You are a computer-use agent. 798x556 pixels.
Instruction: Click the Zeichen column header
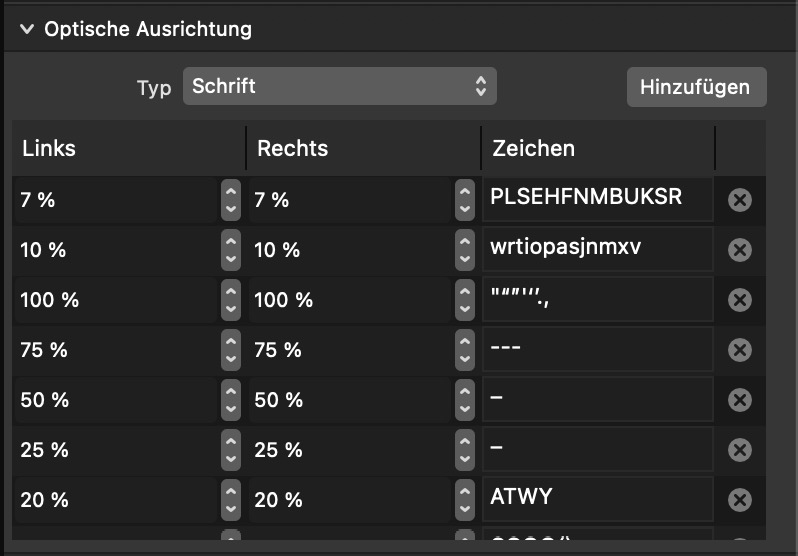click(x=597, y=149)
